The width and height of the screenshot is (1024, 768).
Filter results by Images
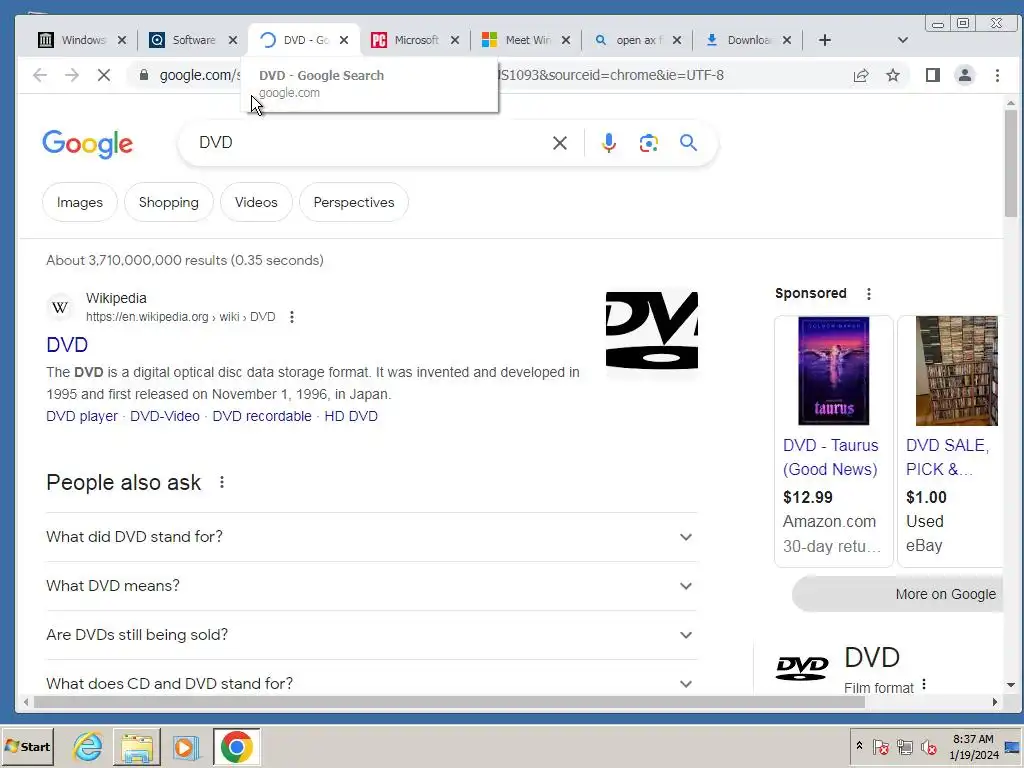pyautogui.click(x=80, y=202)
